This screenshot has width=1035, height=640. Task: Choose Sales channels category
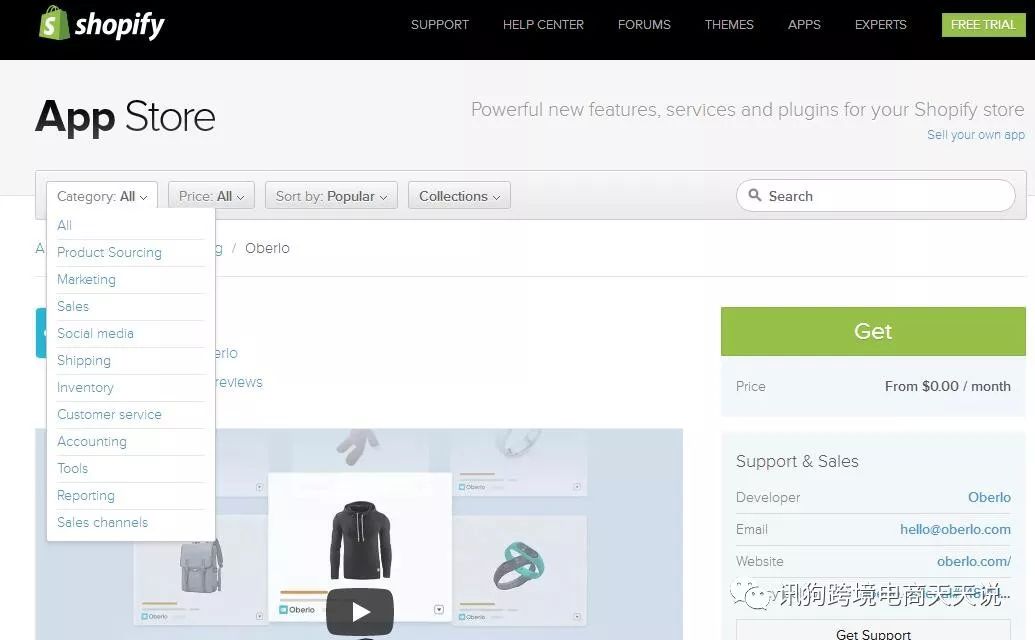[102, 523]
